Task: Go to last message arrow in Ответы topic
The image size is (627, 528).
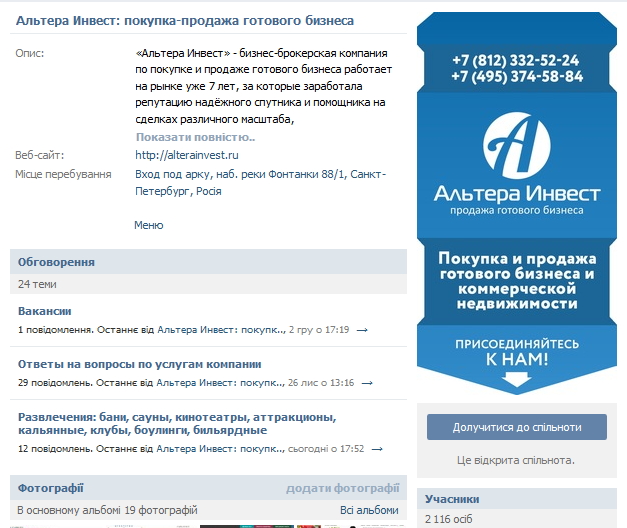Action: 367,383
